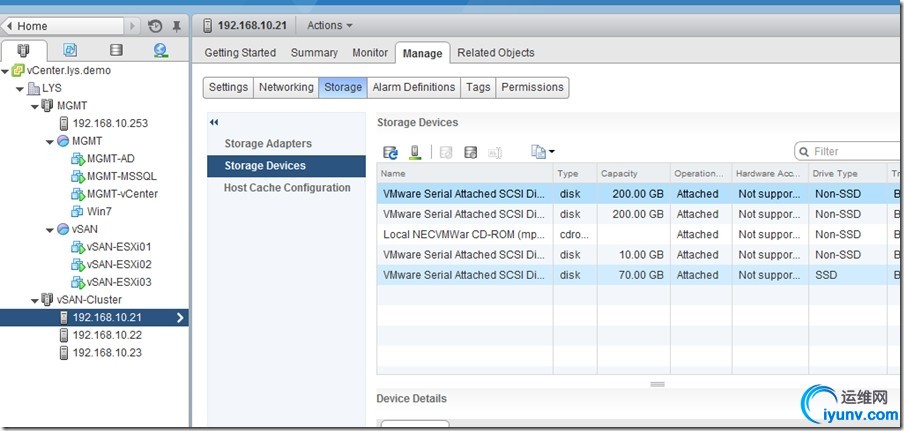Image resolution: width=904 pixels, height=431 pixels.
Task: Click the greyed rename device toolbar icon
Action: coord(495,152)
